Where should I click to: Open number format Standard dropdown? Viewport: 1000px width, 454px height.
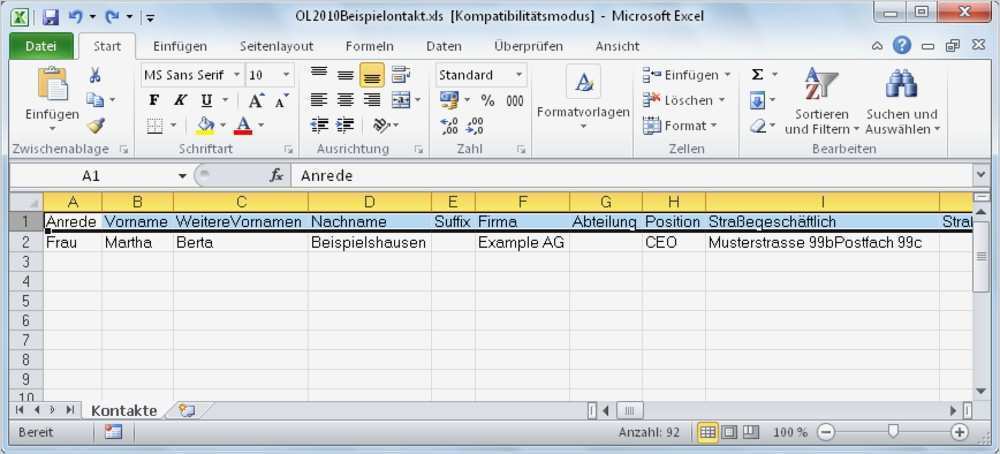519,75
